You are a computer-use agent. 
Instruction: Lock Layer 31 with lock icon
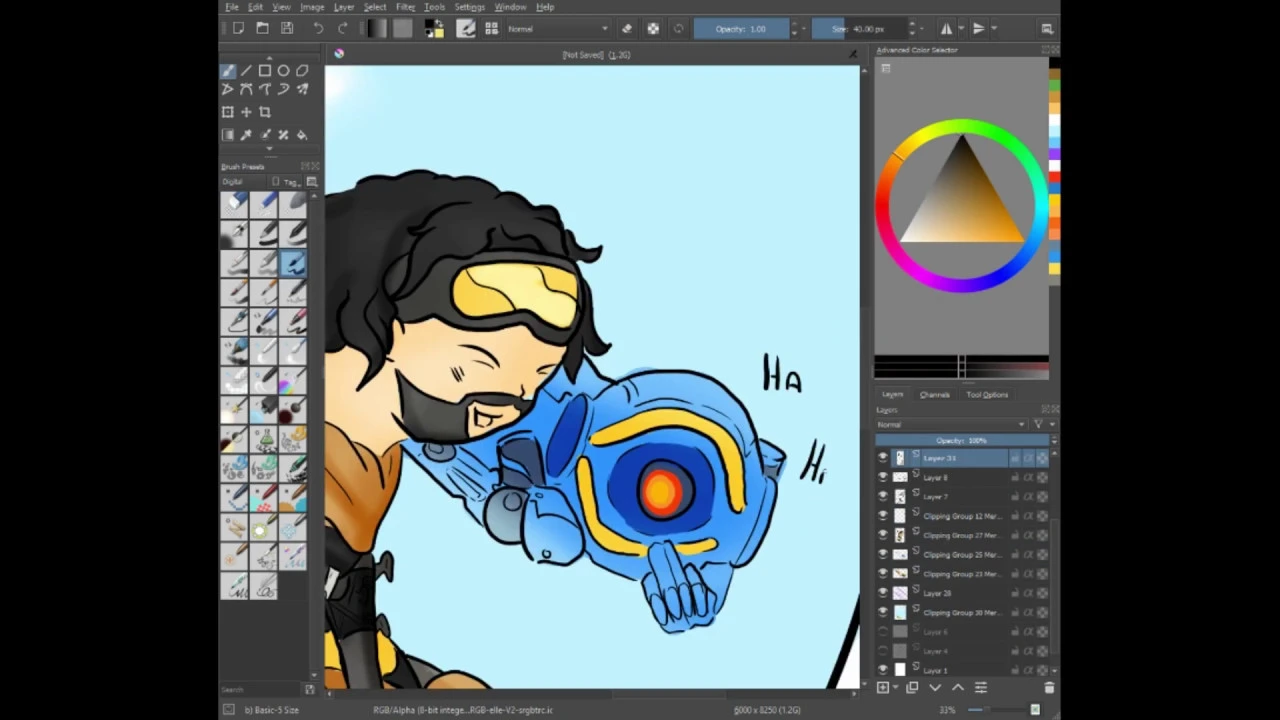[x=1015, y=458]
